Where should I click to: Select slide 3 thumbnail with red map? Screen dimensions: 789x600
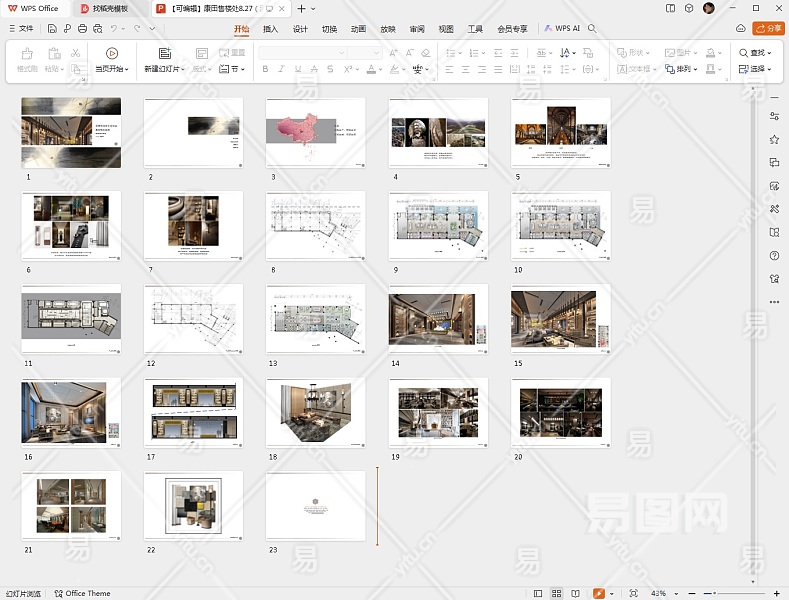[315, 132]
